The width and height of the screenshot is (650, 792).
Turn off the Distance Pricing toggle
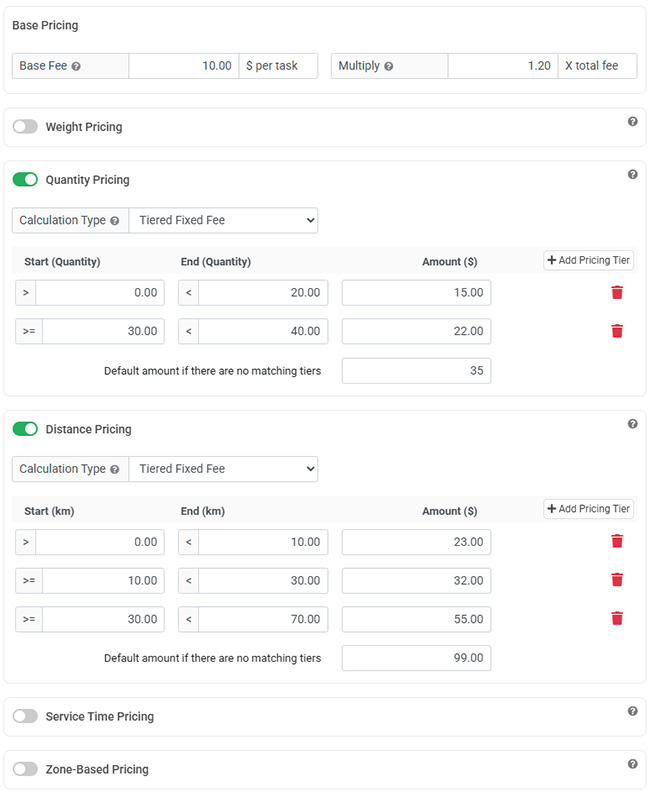click(x=25, y=429)
